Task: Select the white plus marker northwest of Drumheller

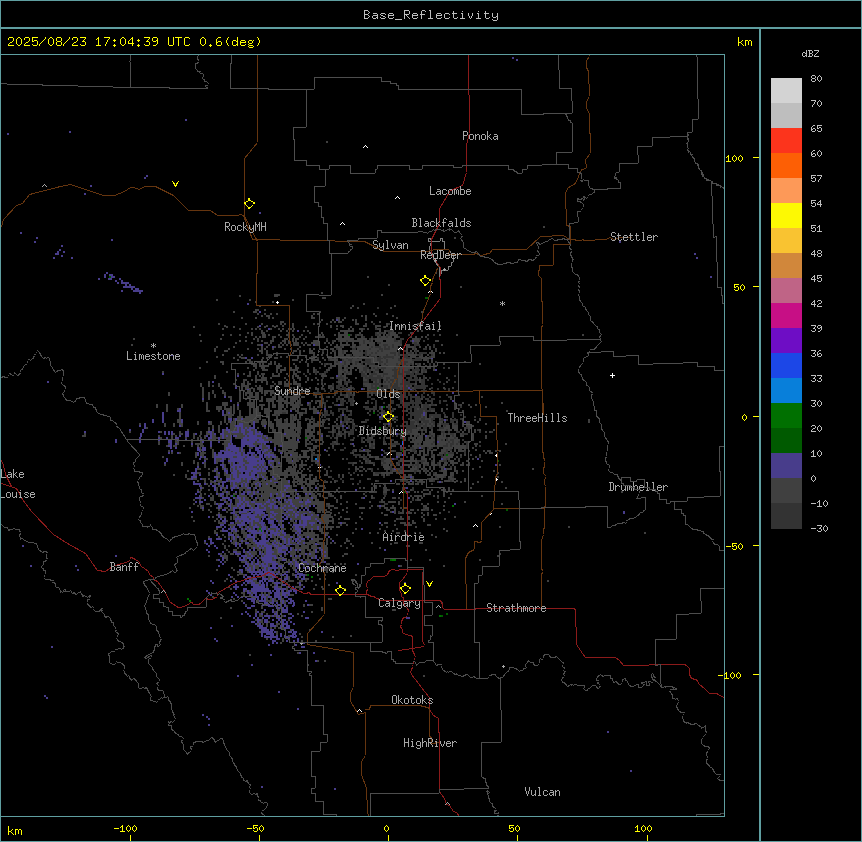Action: (612, 375)
